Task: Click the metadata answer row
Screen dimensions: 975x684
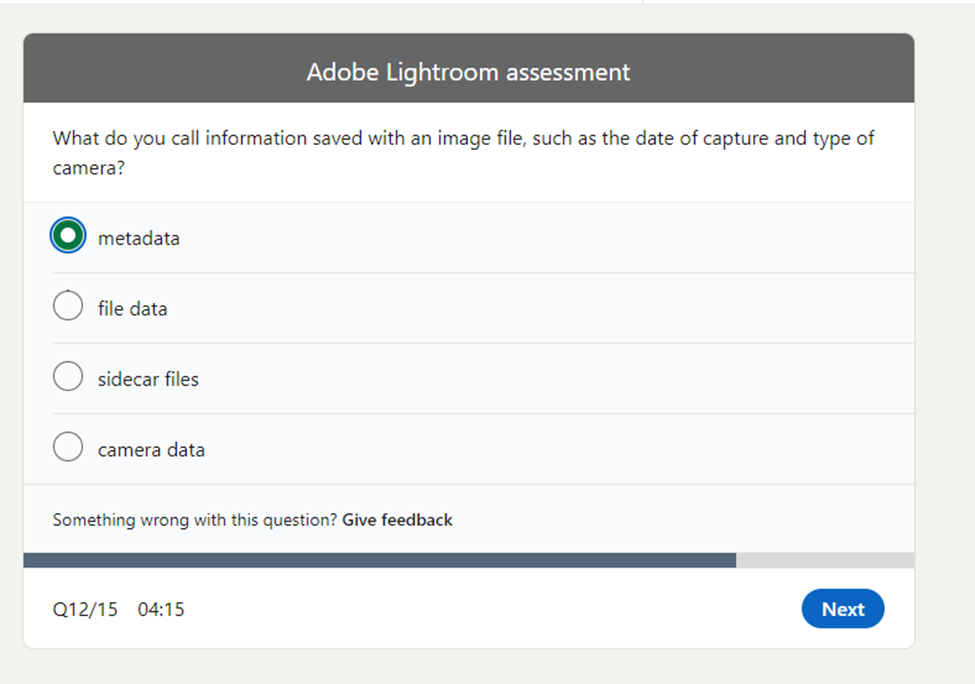Action: pos(400,237)
